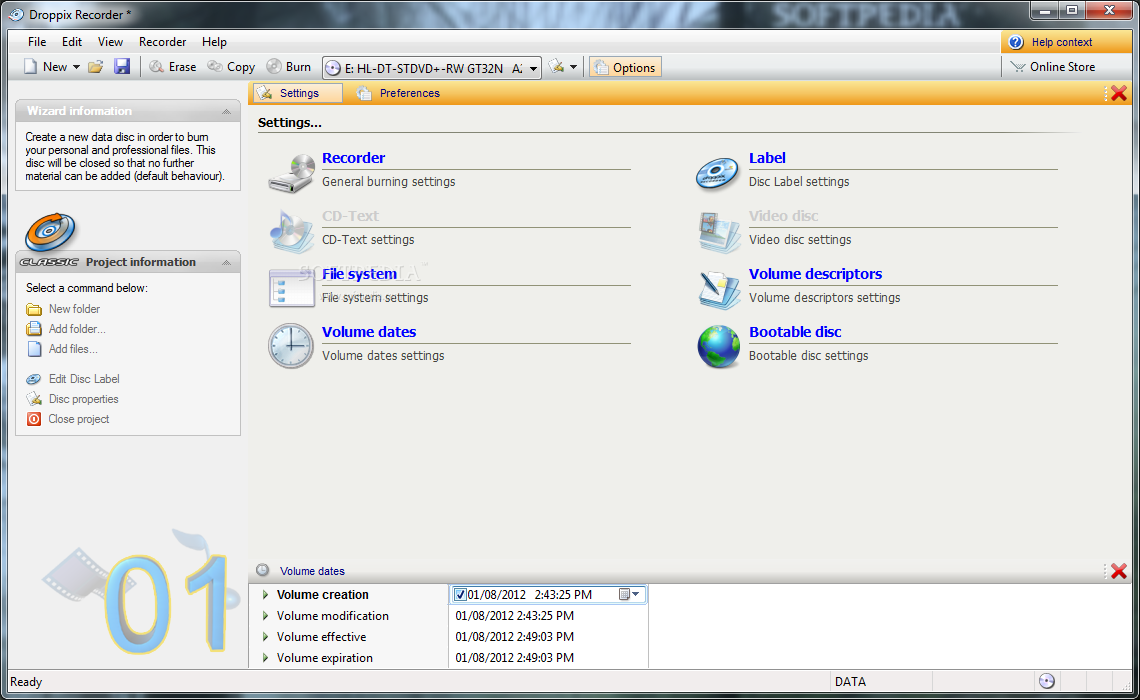Click the Close project command
Screen dimensions: 1140x700
pos(68,419)
